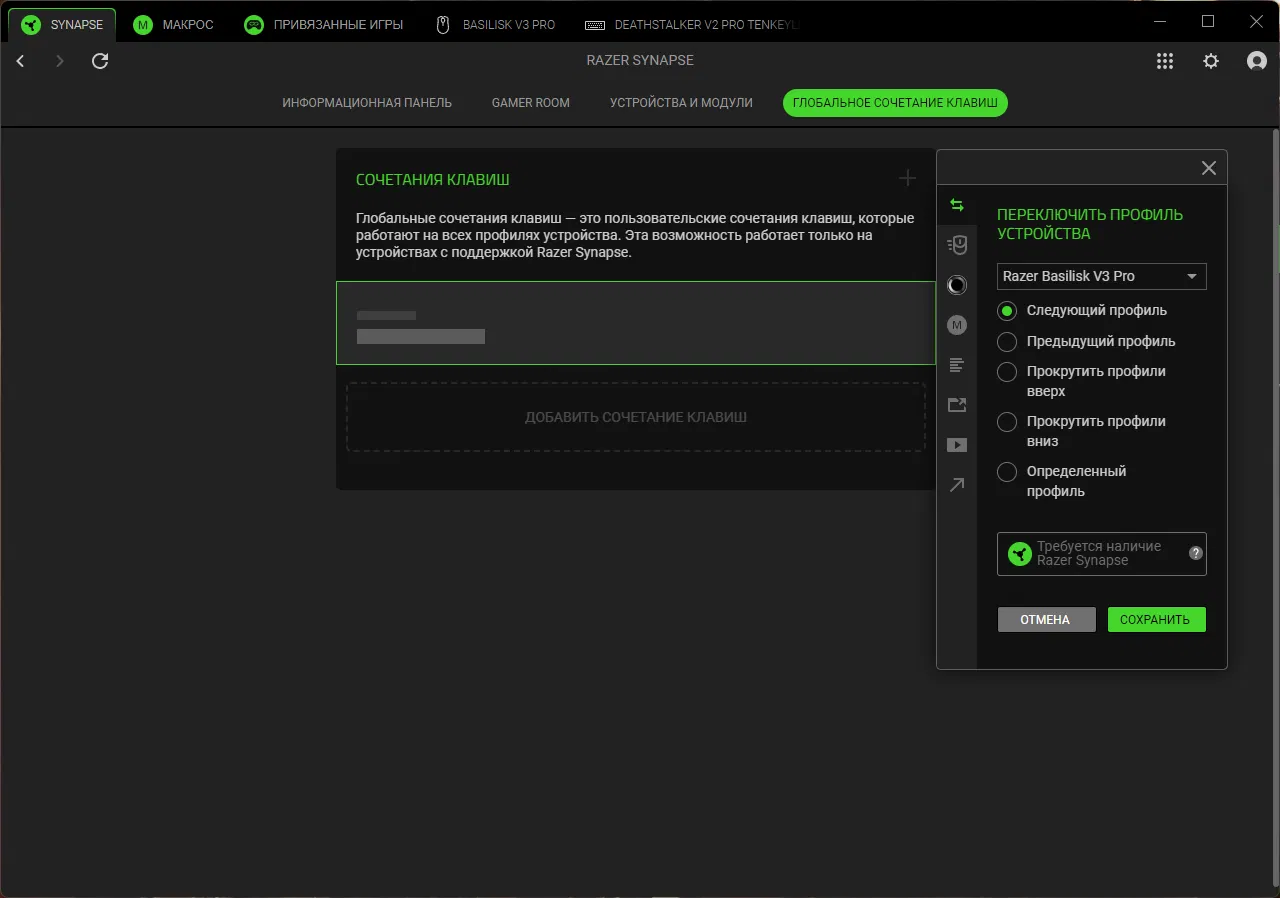
Task: Select Предыдущий профиль option
Action: (x=1086, y=342)
